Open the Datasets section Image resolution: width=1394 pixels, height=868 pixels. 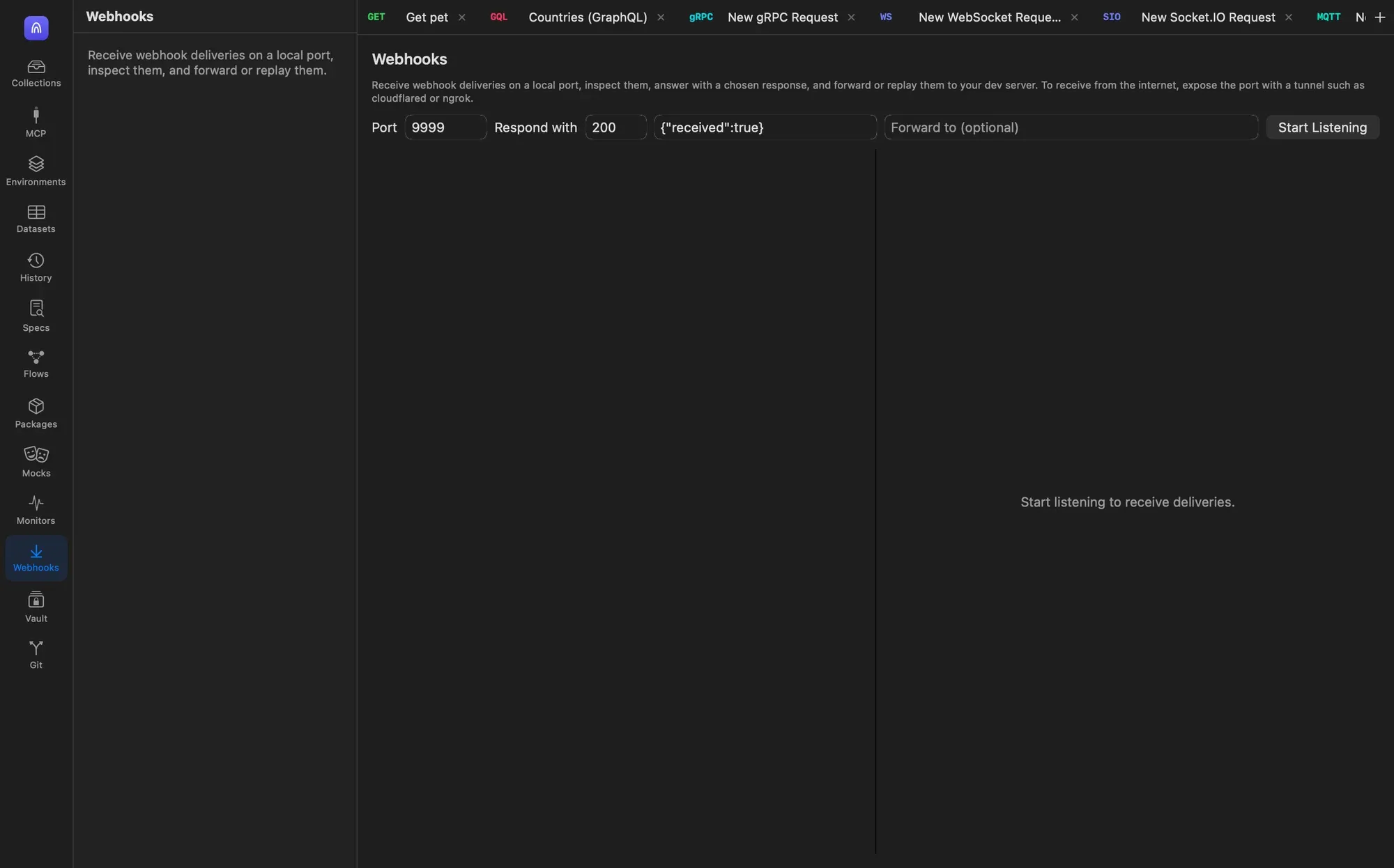(x=36, y=219)
